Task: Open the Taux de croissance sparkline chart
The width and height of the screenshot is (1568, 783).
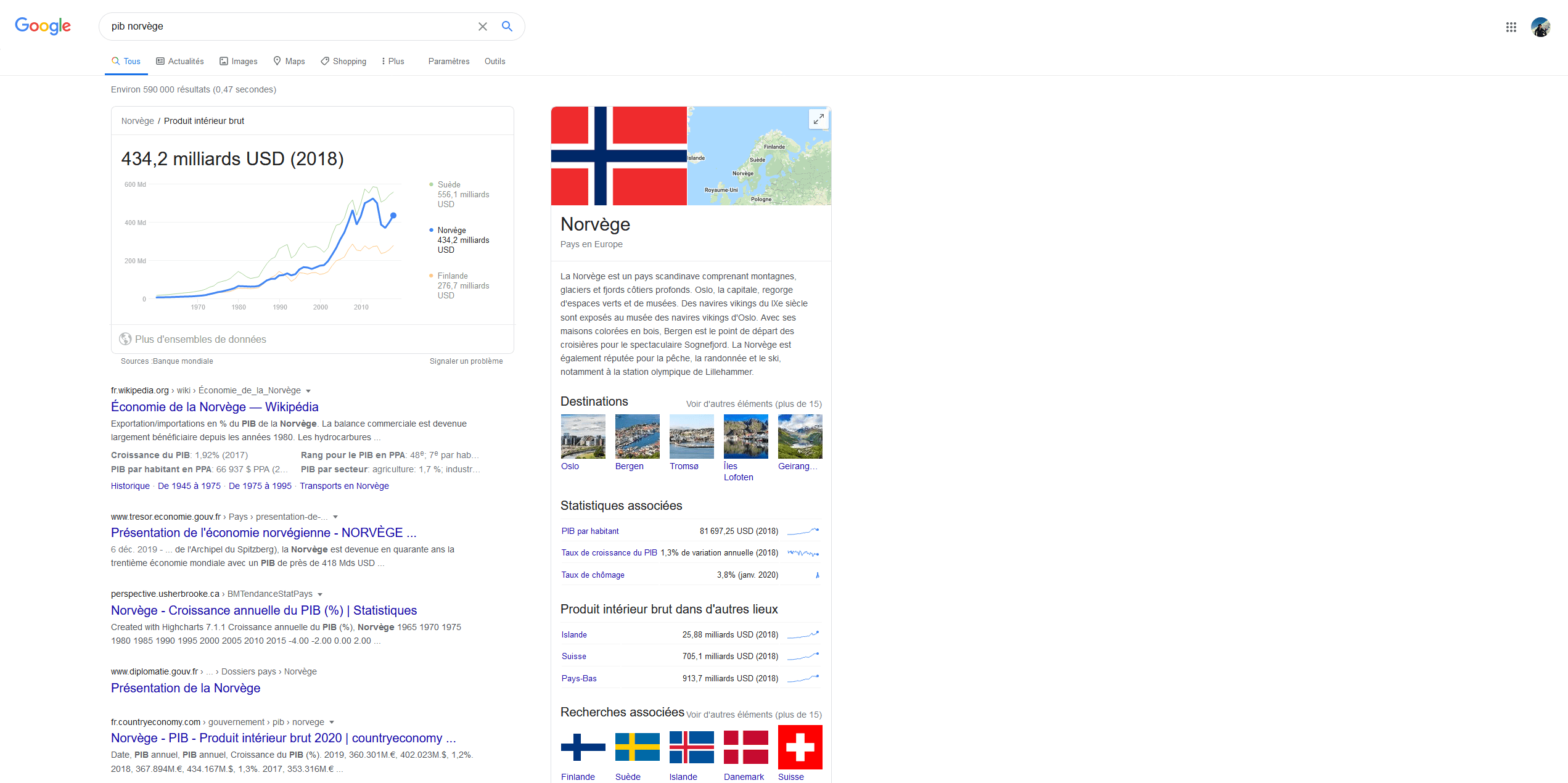Action: tap(803, 553)
